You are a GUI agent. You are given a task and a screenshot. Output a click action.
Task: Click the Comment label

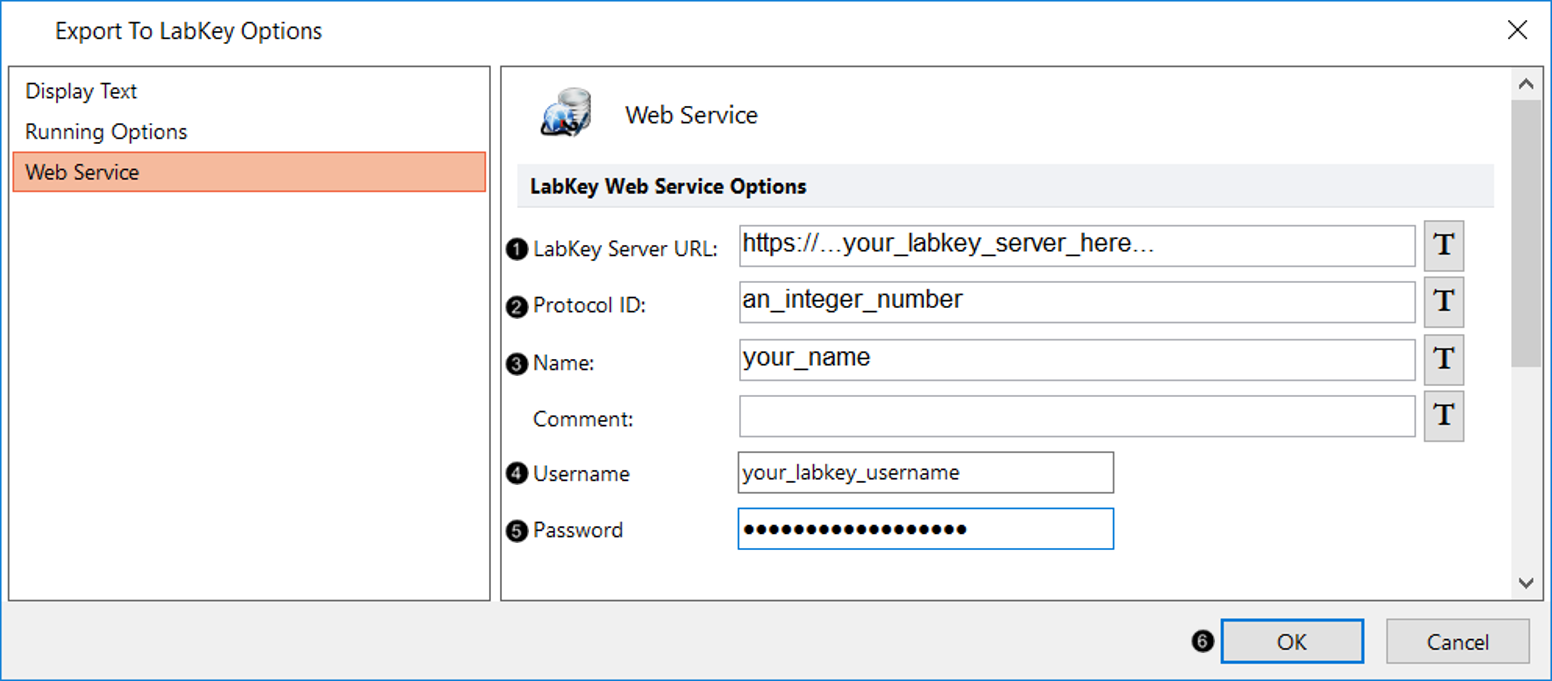[583, 420]
